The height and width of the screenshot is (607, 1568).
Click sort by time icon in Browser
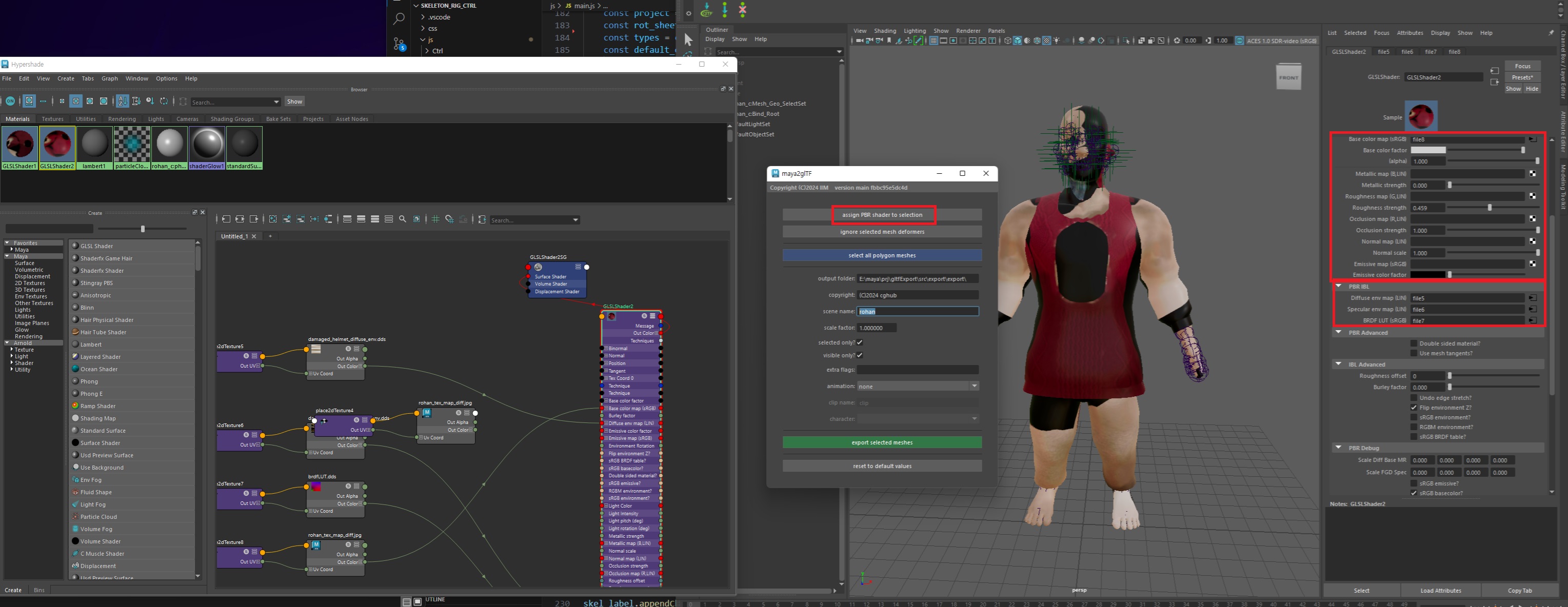click(x=150, y=101)
